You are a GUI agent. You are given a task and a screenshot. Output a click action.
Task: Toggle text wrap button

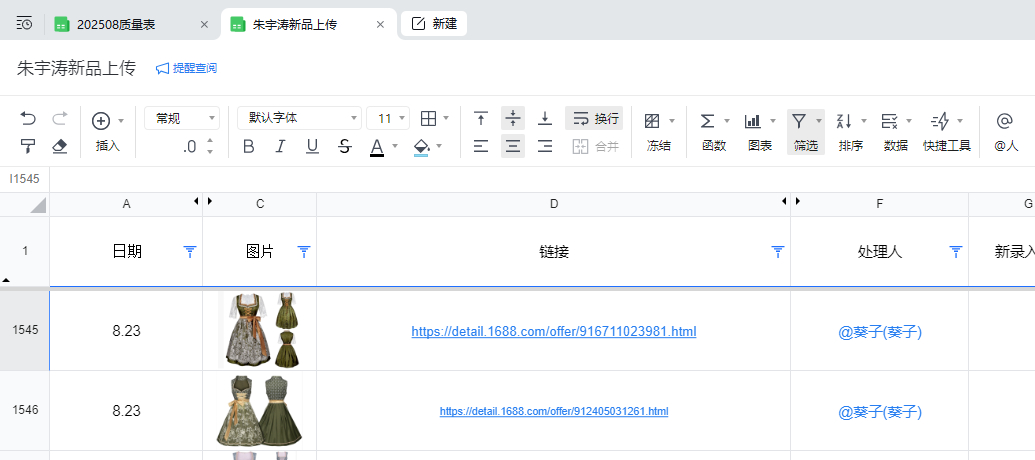click(594, 119)
